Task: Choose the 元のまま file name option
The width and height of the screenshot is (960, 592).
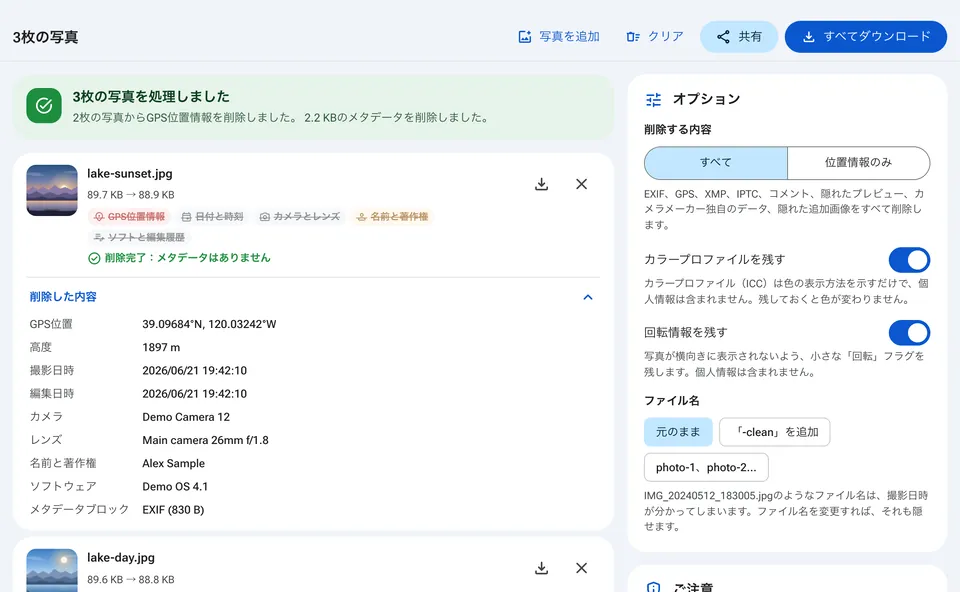Action: click(x=678, y=432)
